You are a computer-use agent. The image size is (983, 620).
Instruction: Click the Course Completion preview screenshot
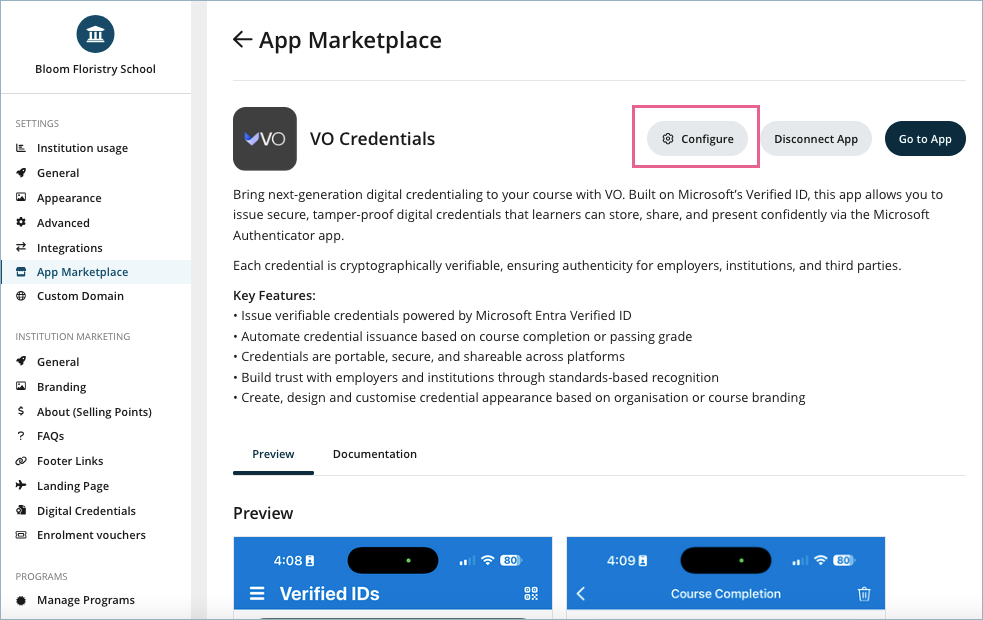point(725,578)
